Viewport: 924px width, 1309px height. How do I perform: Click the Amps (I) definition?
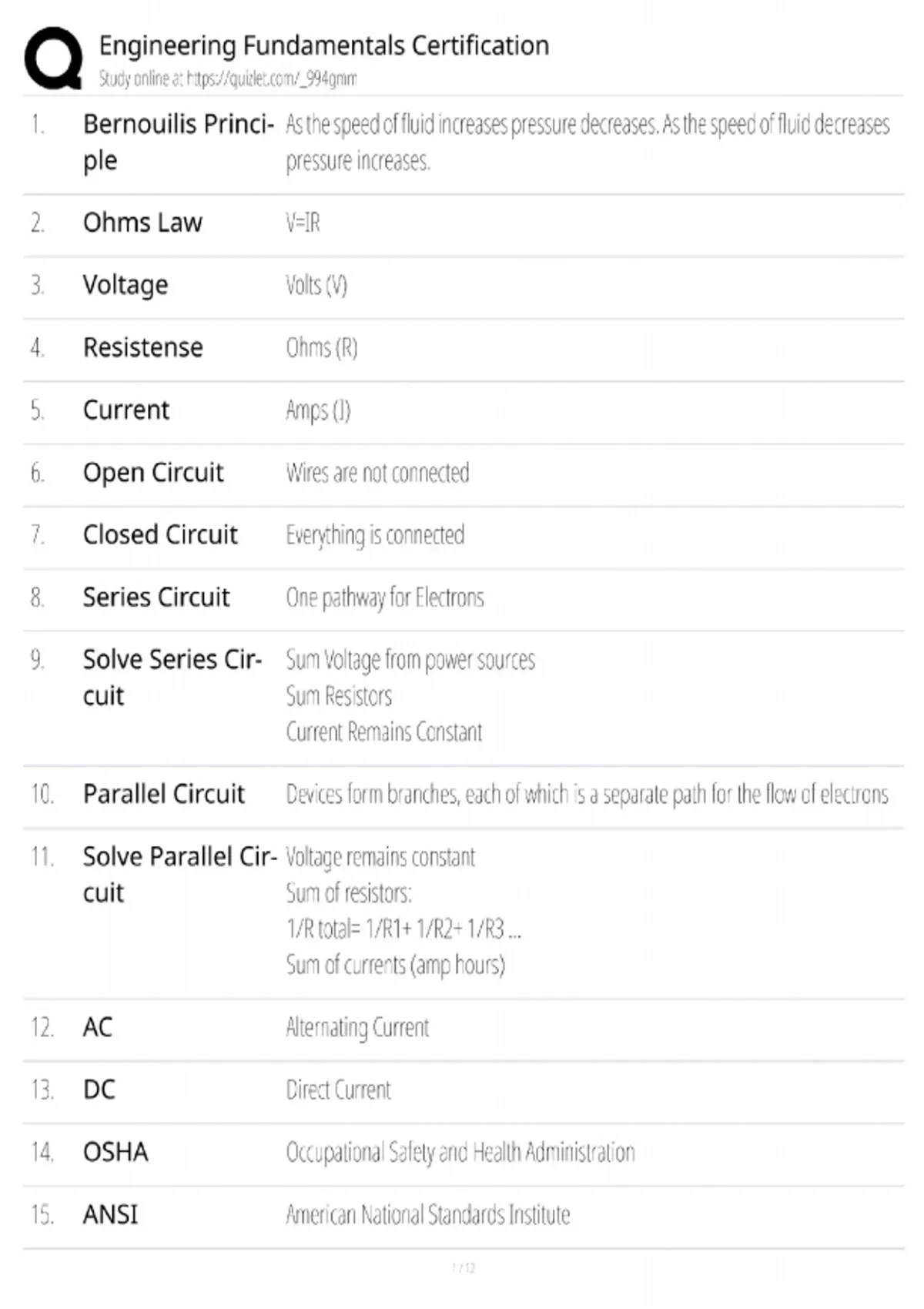318,410
